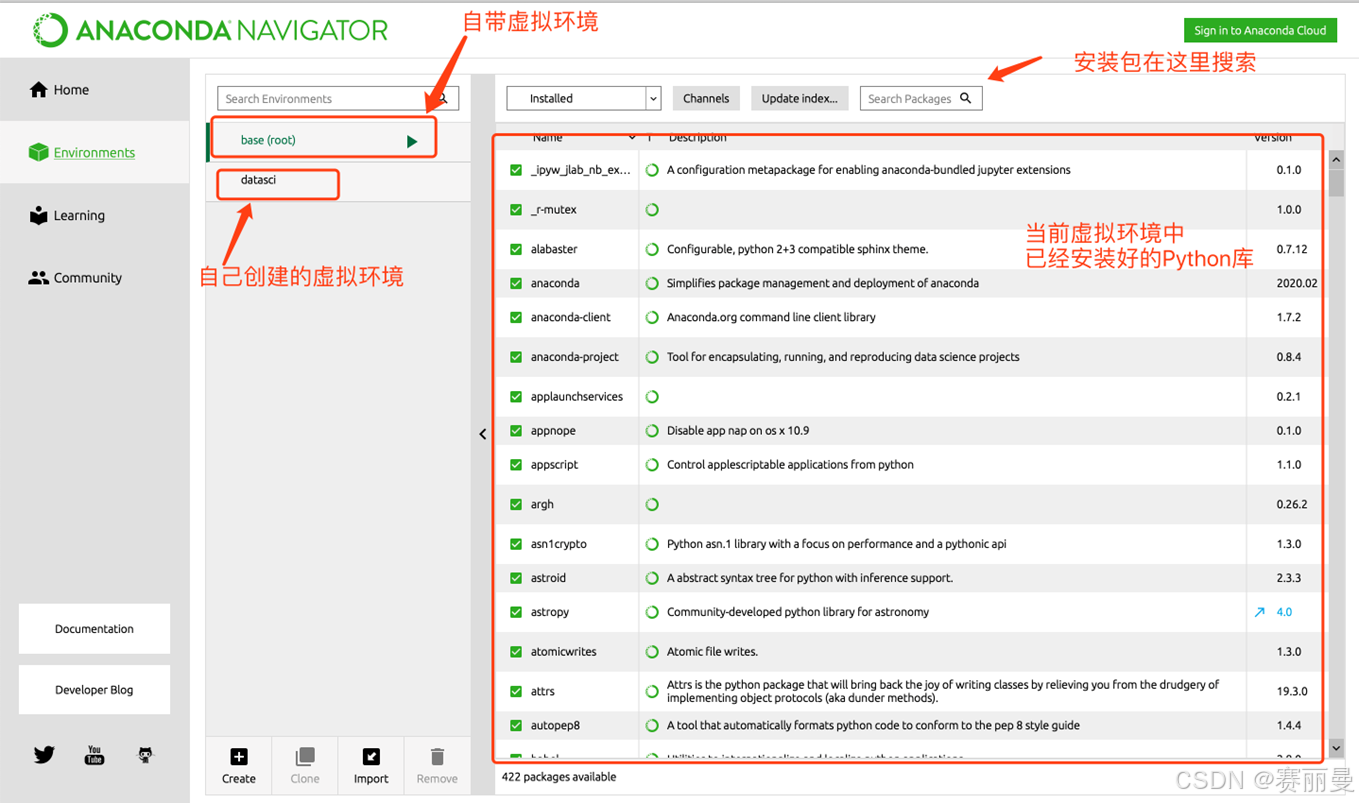The width and height of the screenshot is (1359, 803).
Task: Click the astropy update arrow icon
Action: tap(1260, 612)
